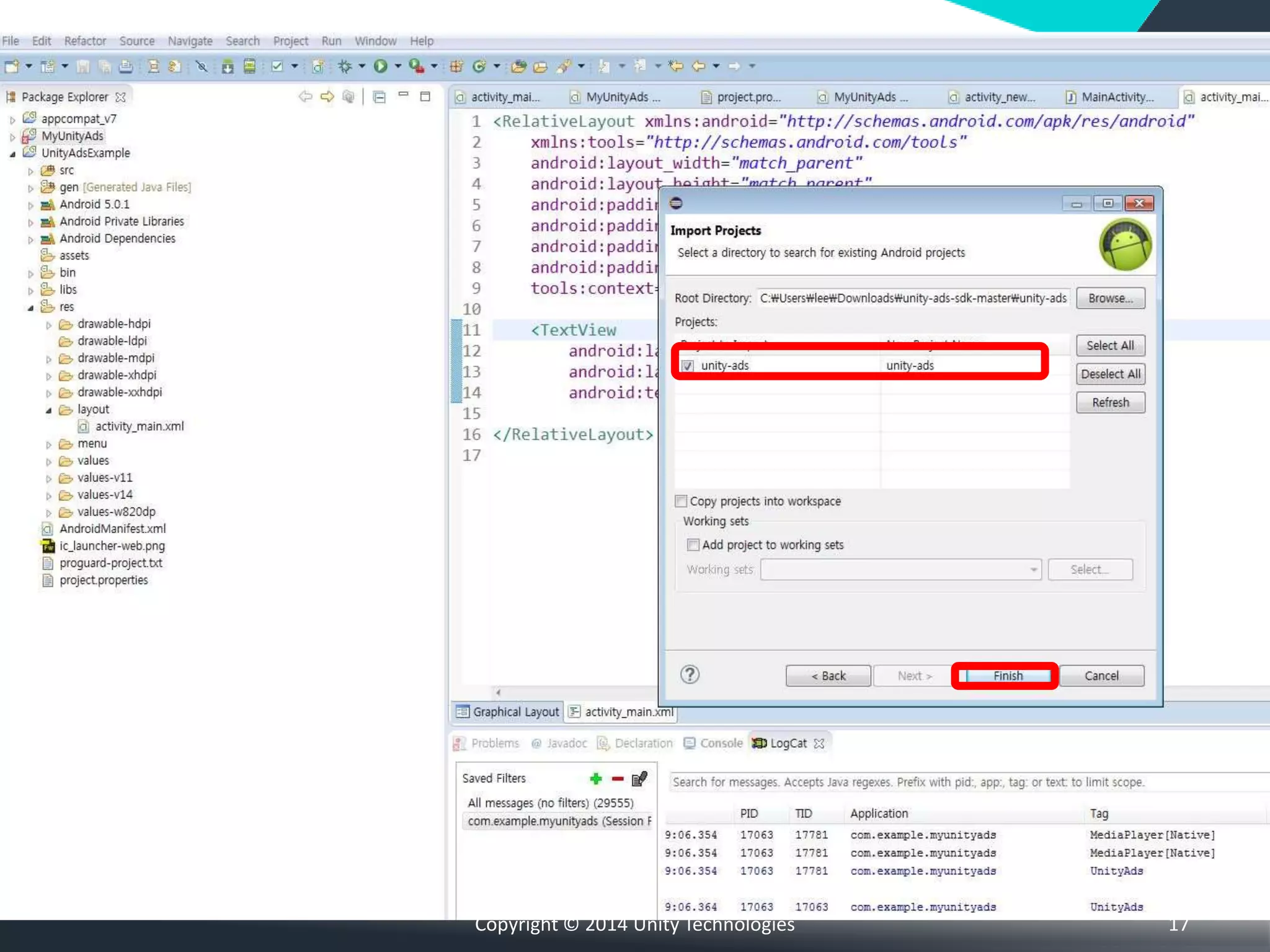
Task: Open the Android SDK Manager icon
Action: click(x=228, y=66)
